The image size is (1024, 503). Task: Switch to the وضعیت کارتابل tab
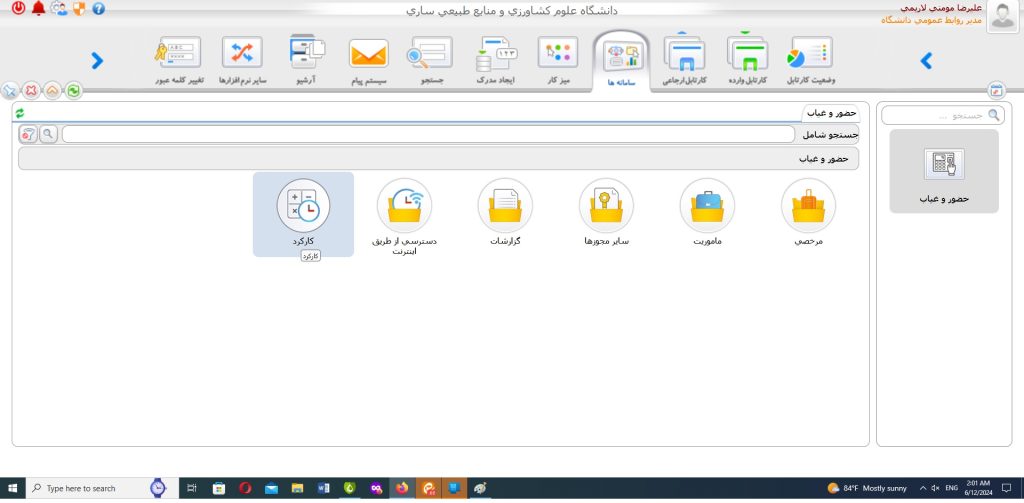(810, 56)
